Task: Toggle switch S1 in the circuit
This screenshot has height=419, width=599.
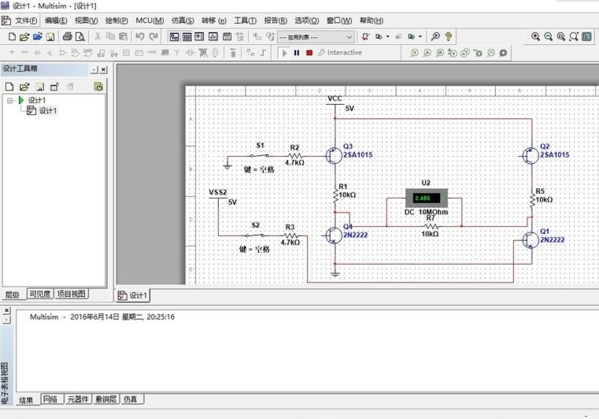Action: [x=260, y=155]
